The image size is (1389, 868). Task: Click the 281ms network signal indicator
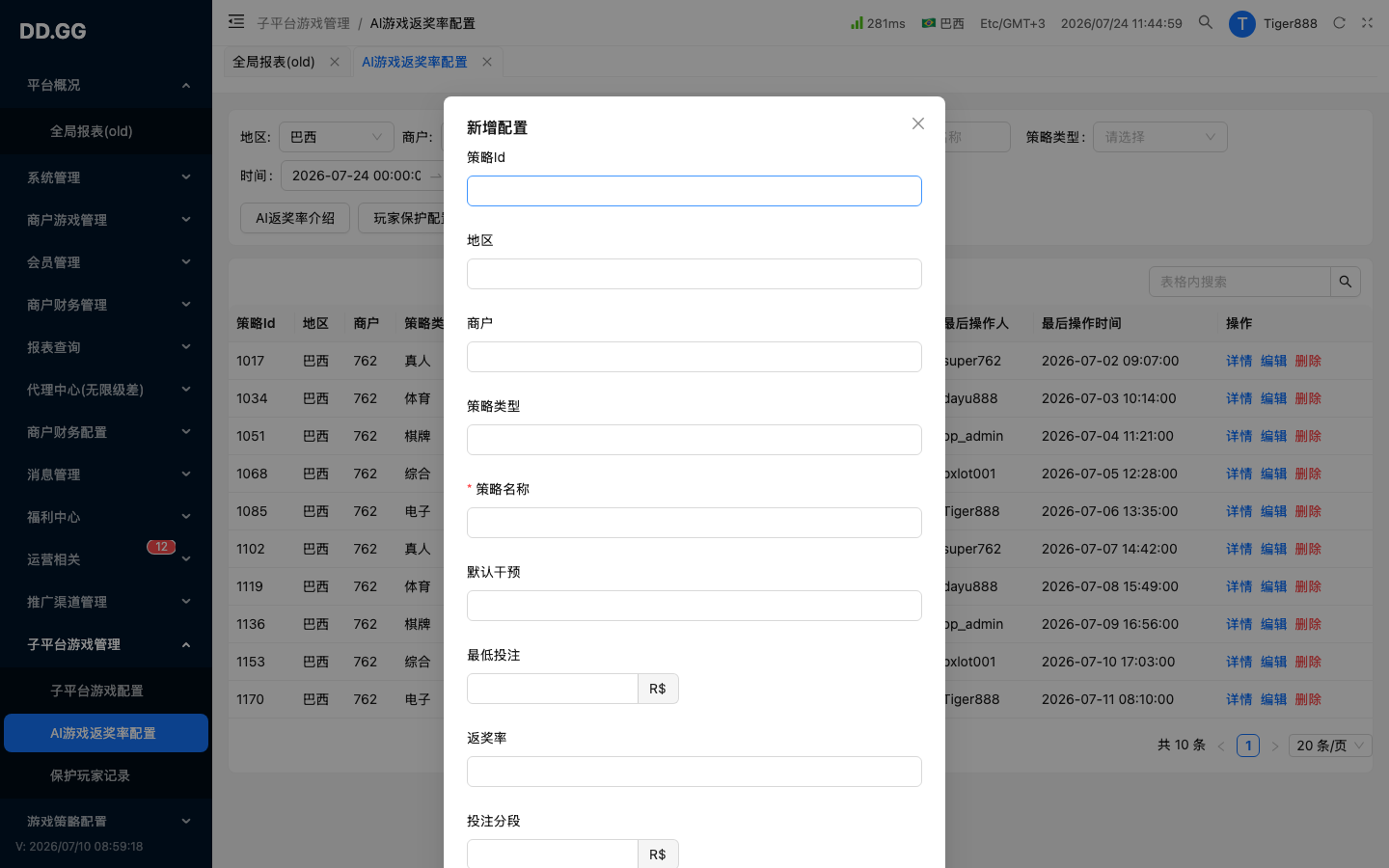pos(878,23)
